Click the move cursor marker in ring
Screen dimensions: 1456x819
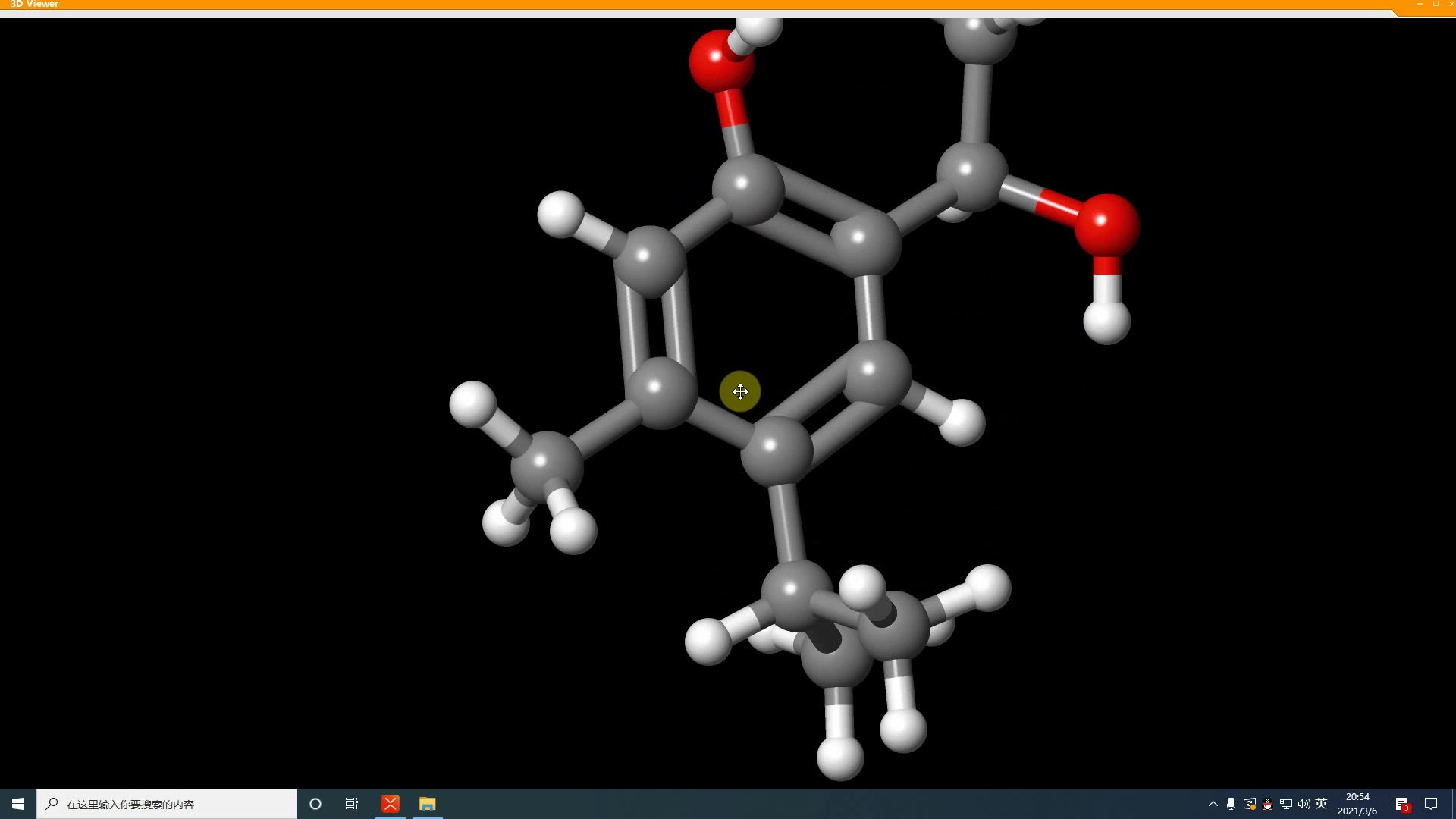coord(740,391)
